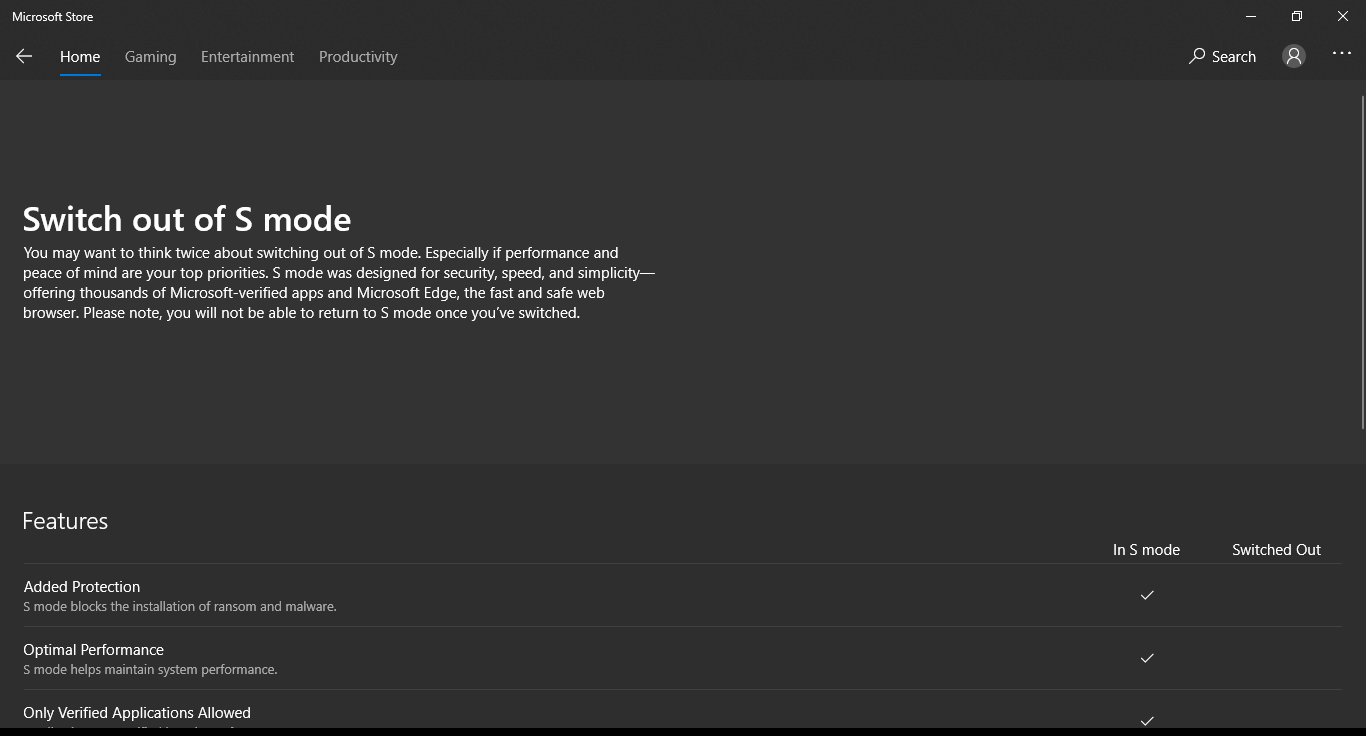1366x736 pixels.
Task: Select the 'Switched Out' column header
Action: pyautogui.click(x=1276, y=550)
